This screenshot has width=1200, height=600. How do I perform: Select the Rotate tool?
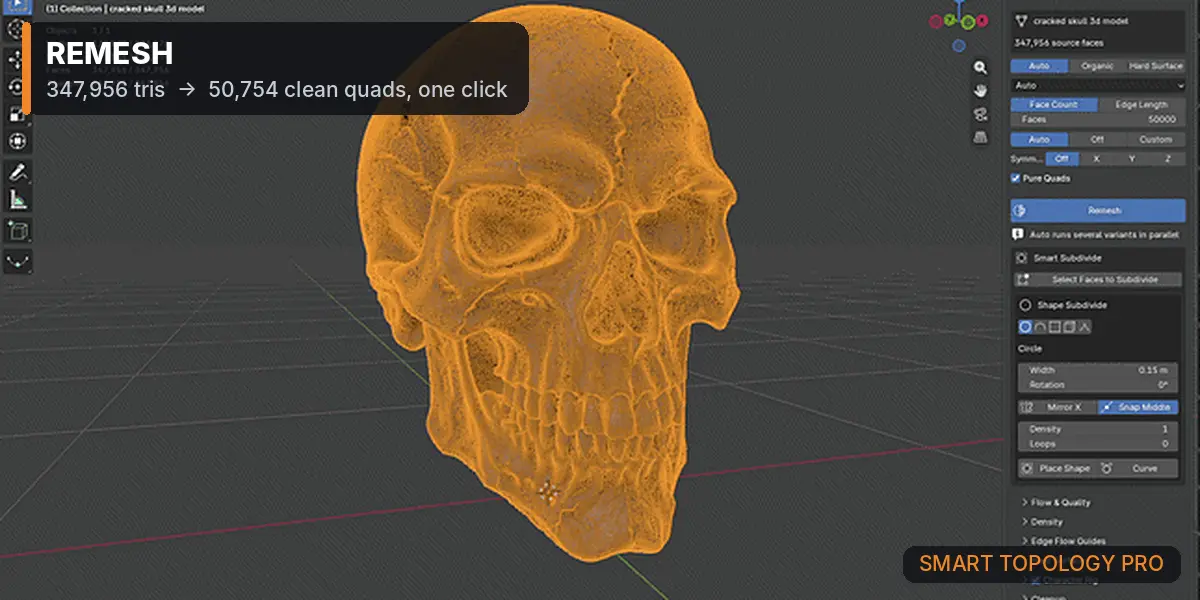[x=18, y=86]
